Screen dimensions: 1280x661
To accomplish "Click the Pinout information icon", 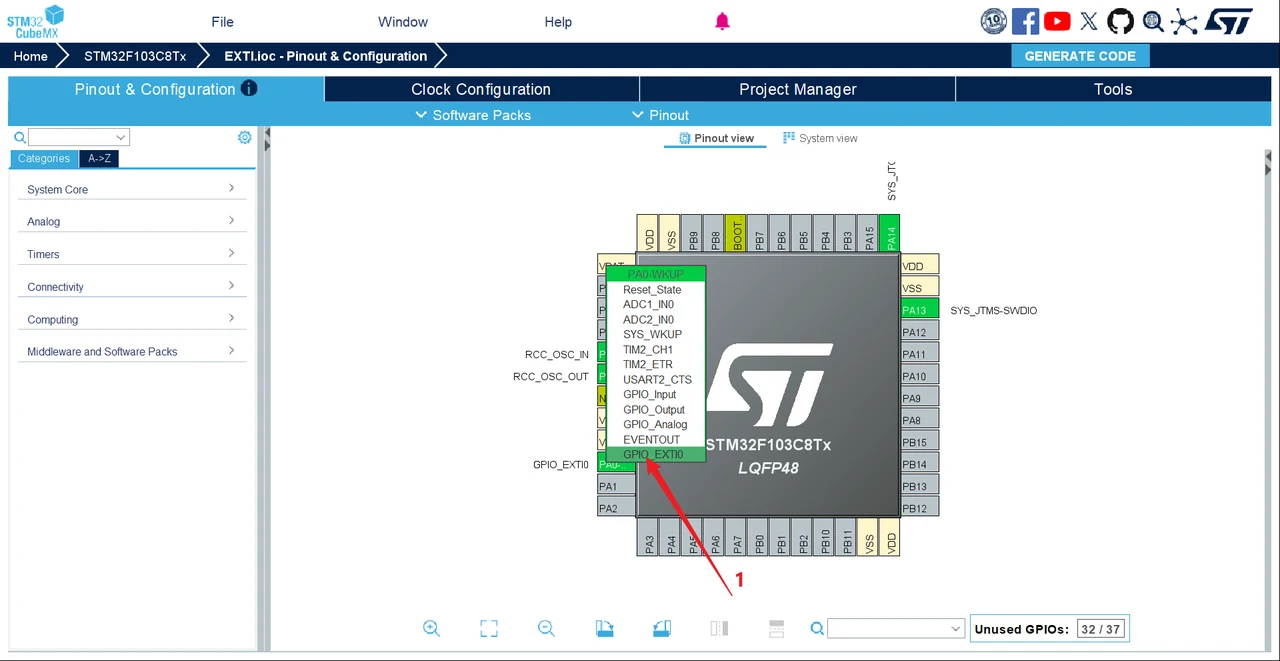I will coord(249,88).
